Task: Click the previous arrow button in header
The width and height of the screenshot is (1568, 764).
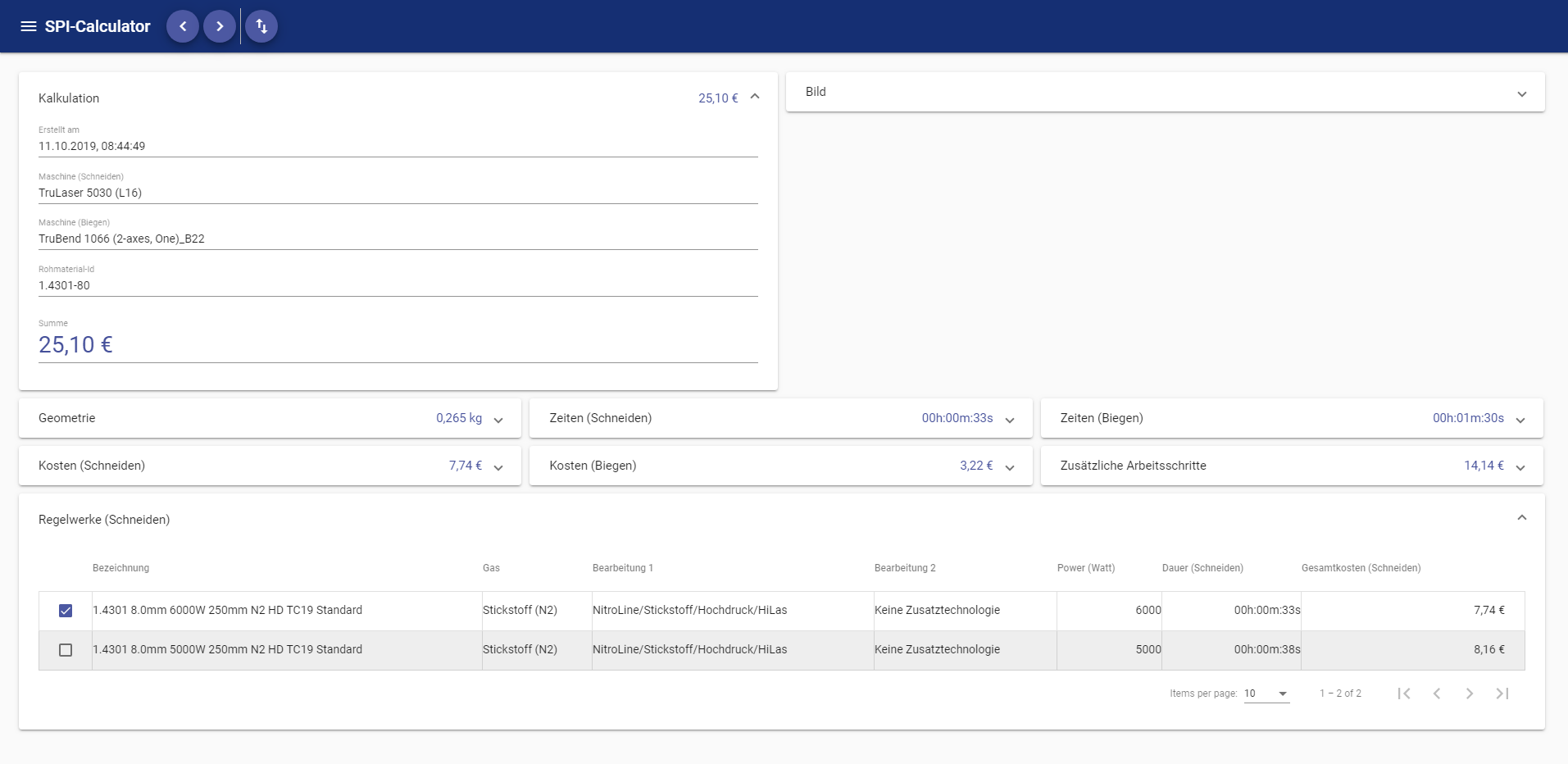Action: 183,26
